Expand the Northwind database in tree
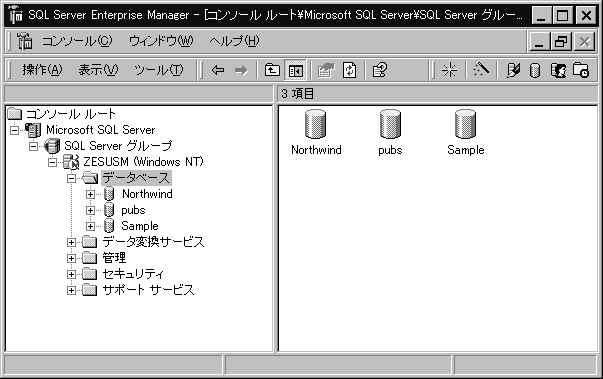The image size is (603, 379). point(90,194)
